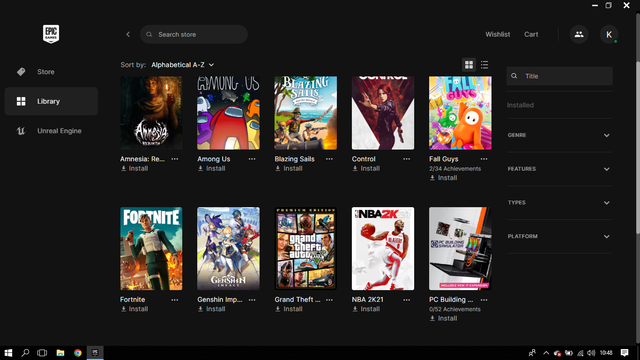The width and height of the screenshot is (640, 360).
Task: Click the library vertical scrollbar
Action: click(x=638, y=147)
